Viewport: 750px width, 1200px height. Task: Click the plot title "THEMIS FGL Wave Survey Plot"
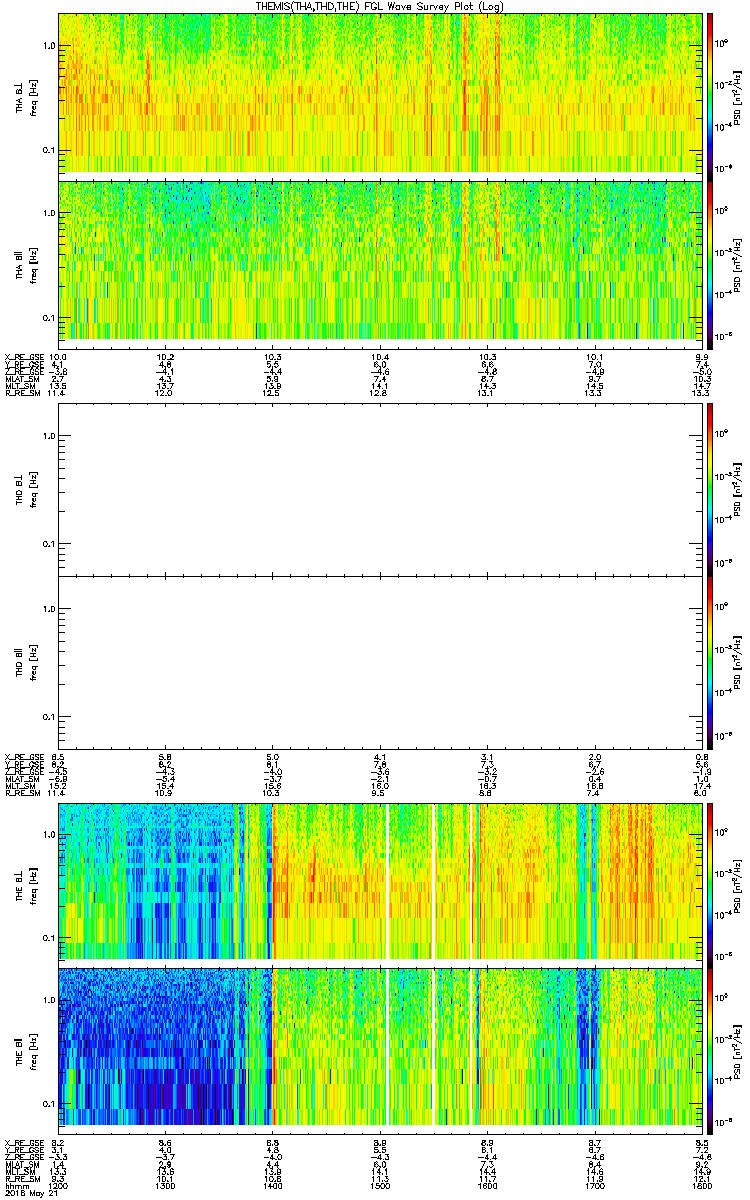[x=381, y=6]
